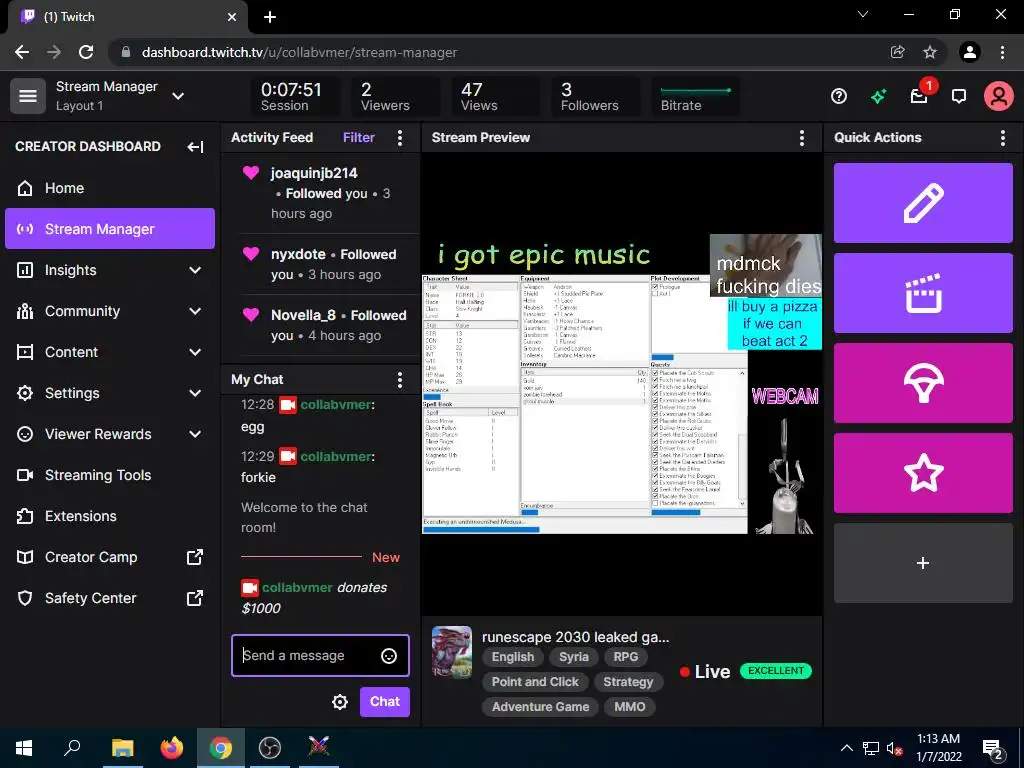Click the heart icon beside joaquinjb214

251,172
